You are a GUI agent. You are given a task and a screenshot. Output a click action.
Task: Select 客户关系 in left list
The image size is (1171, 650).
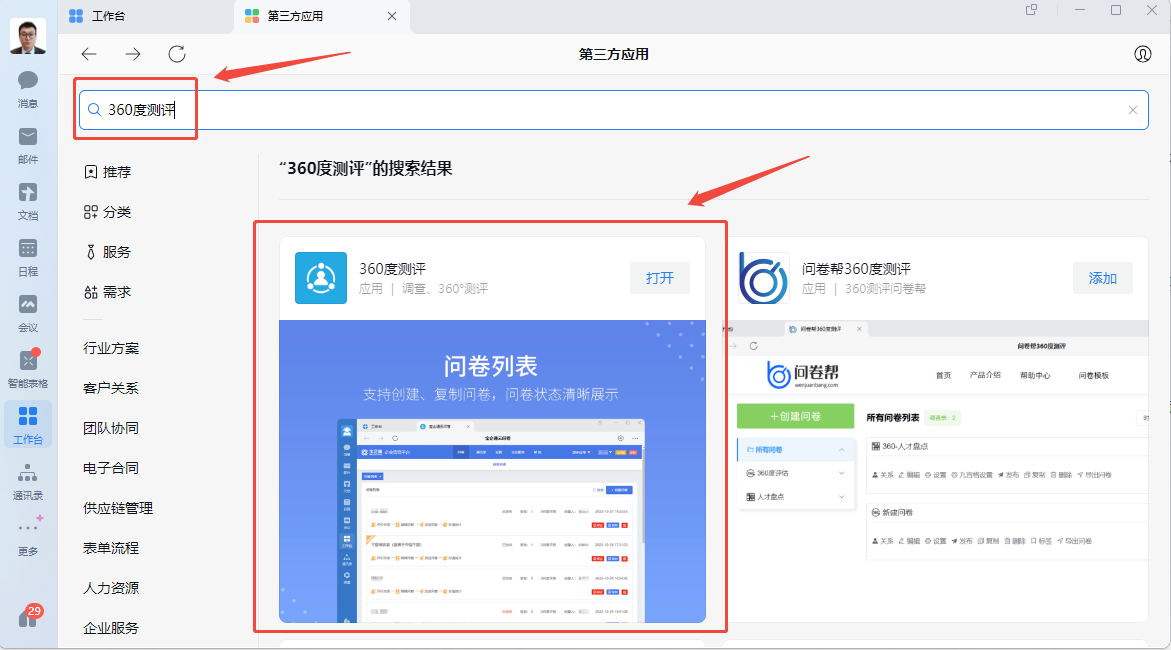111,389
